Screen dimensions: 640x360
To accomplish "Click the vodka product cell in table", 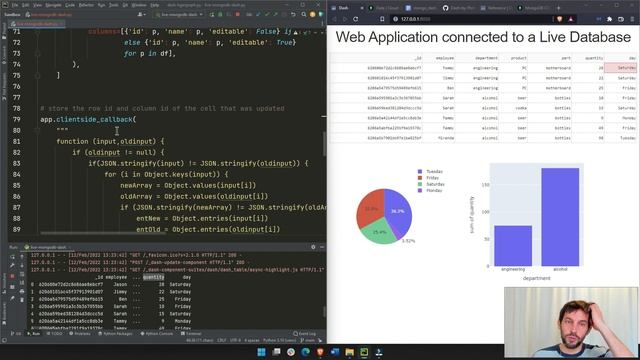I will (x=513, y=108).
